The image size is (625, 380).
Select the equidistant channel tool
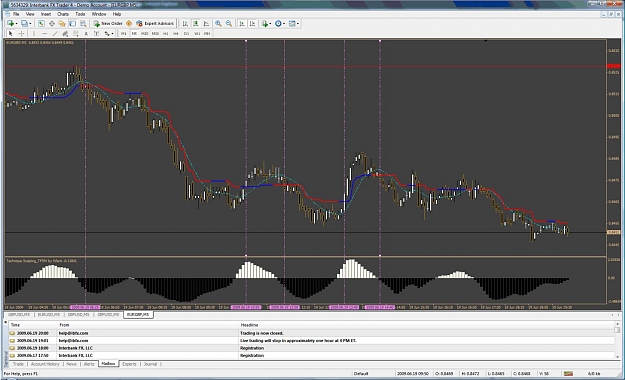(x=65, y=33)
